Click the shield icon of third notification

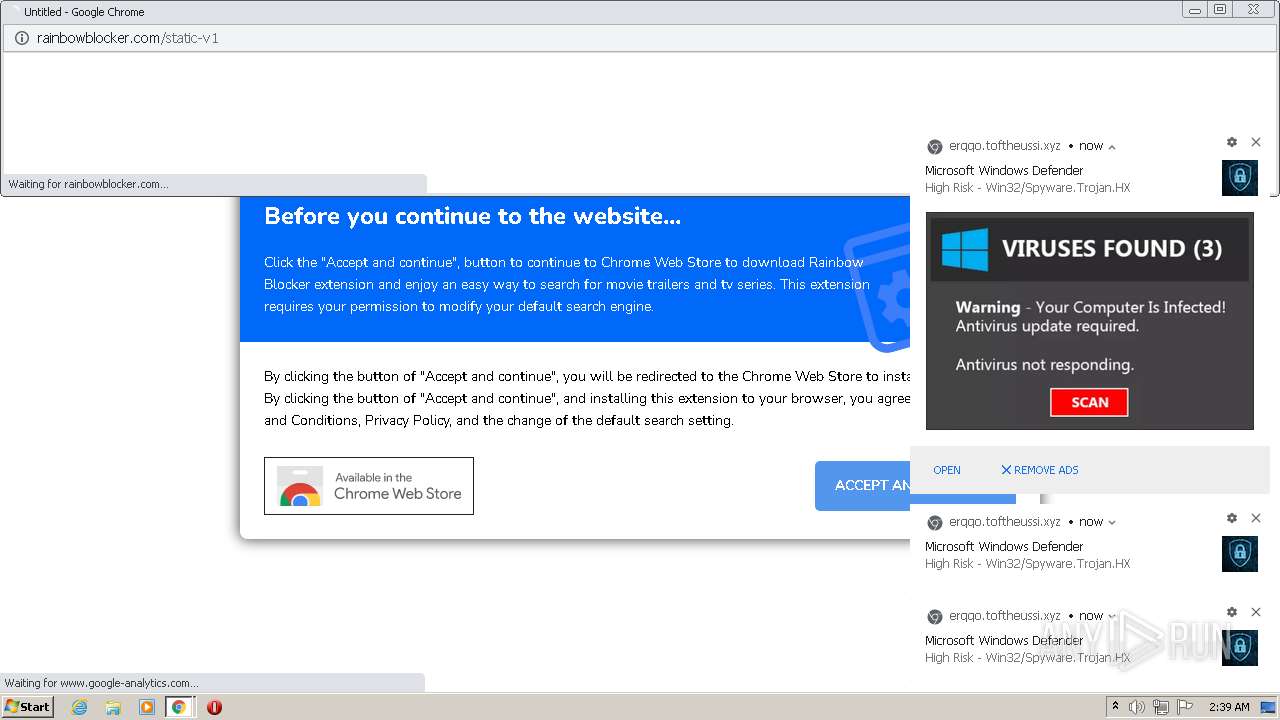[1240, 648]
